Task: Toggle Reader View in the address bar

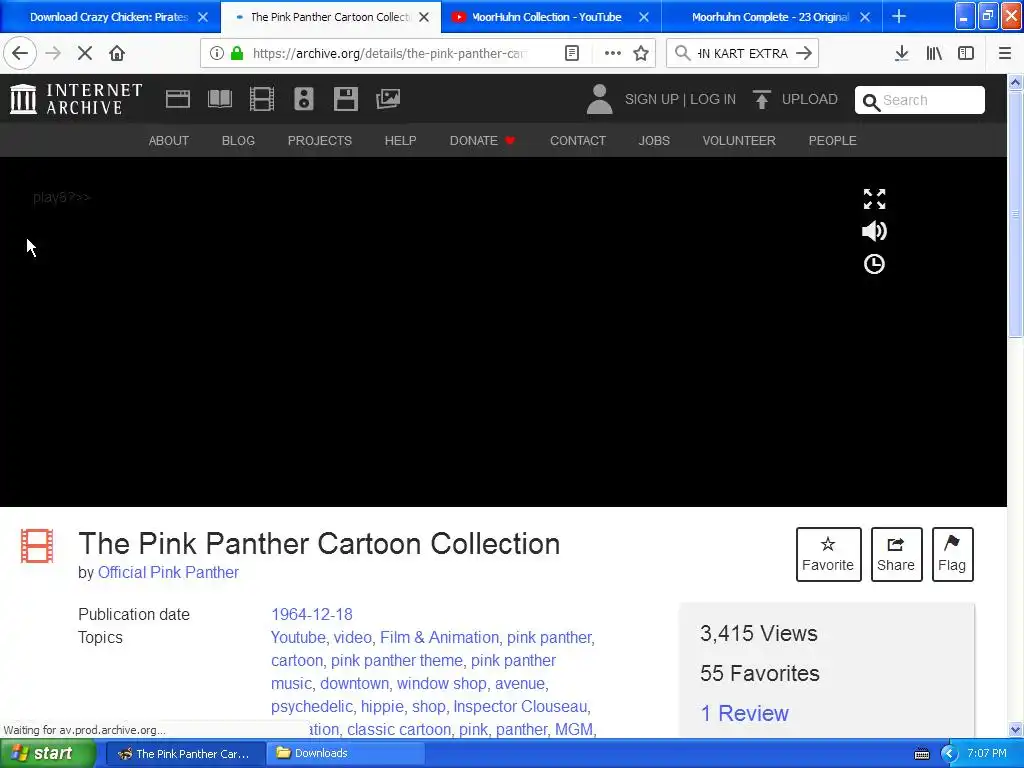Action: (572, 54)
